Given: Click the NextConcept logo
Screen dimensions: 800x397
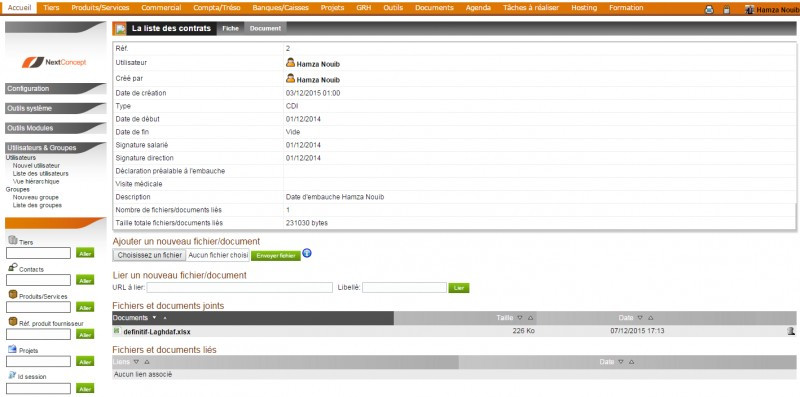Looking at the screenshot, I should point(54,62).
